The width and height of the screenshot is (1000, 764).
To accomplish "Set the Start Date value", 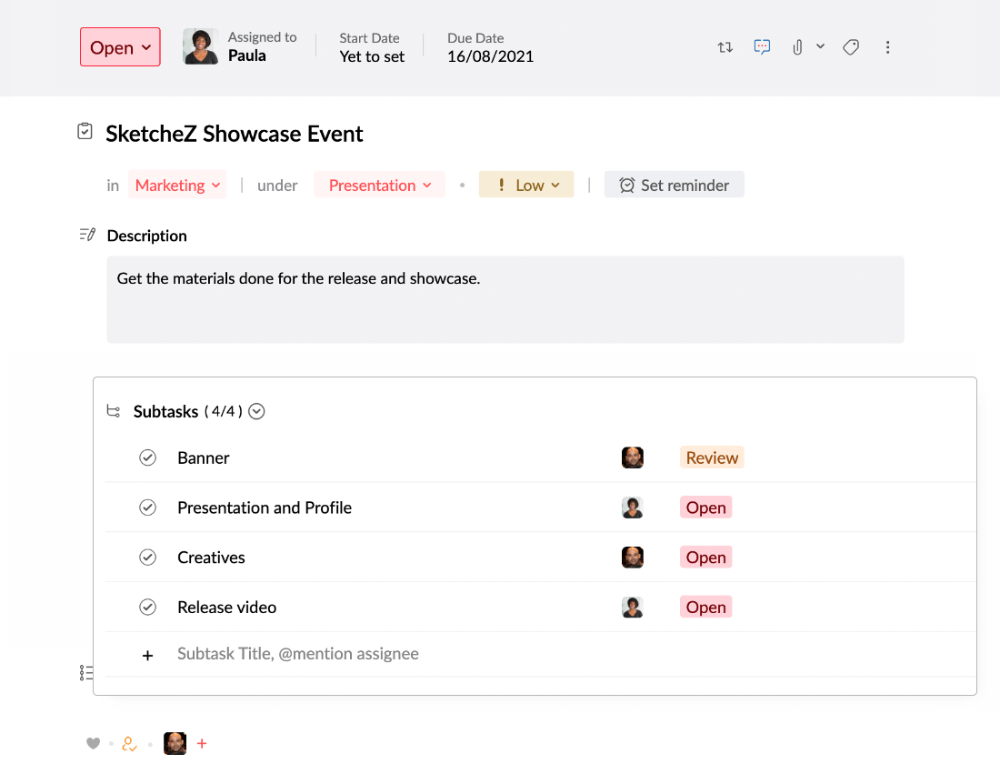I will 372,57.
